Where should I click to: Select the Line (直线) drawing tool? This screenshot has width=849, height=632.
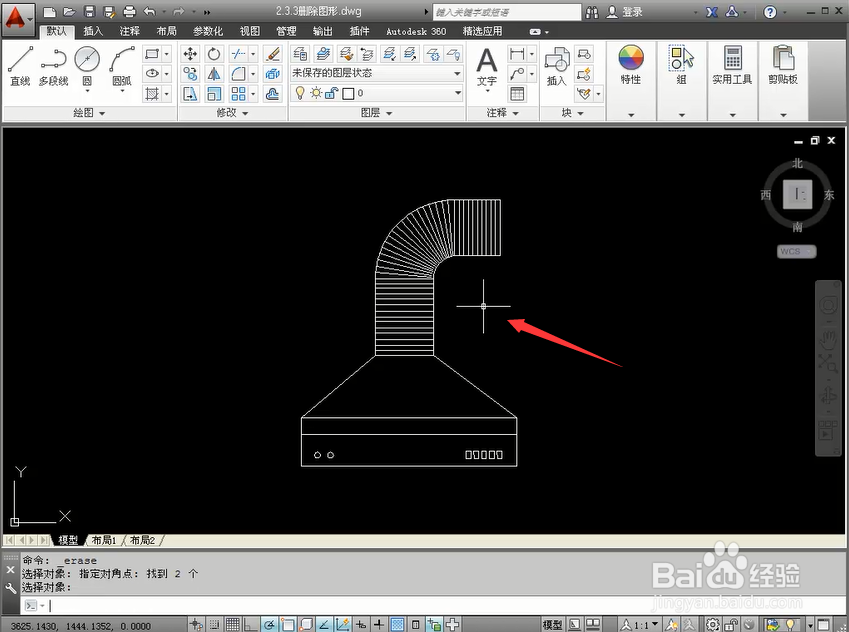[20, 65]
